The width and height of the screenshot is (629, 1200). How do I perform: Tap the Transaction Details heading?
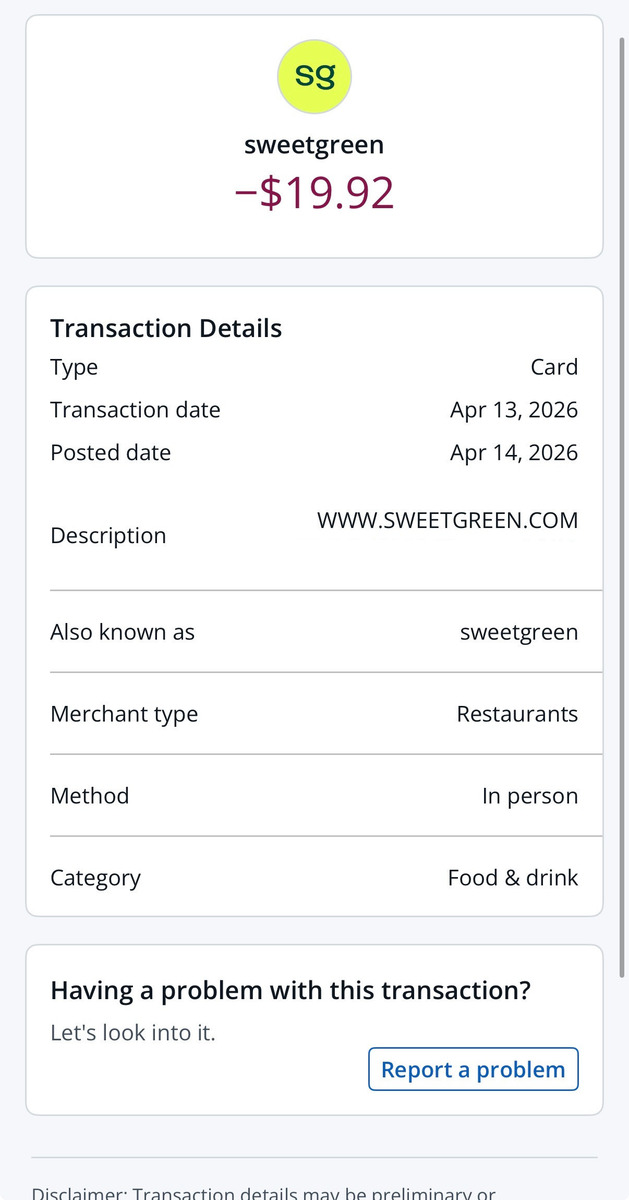[166, 328]
